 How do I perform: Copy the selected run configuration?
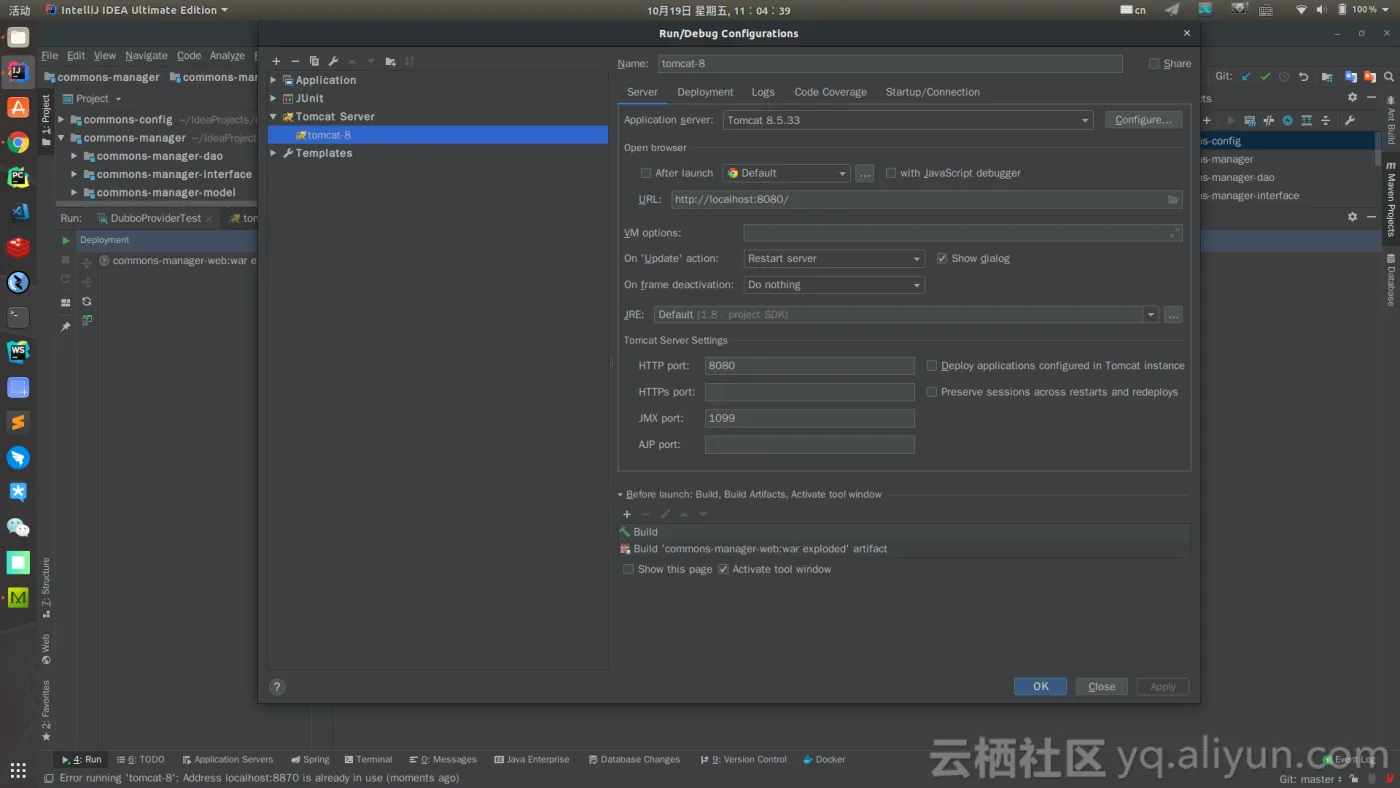tap(314, 61)
